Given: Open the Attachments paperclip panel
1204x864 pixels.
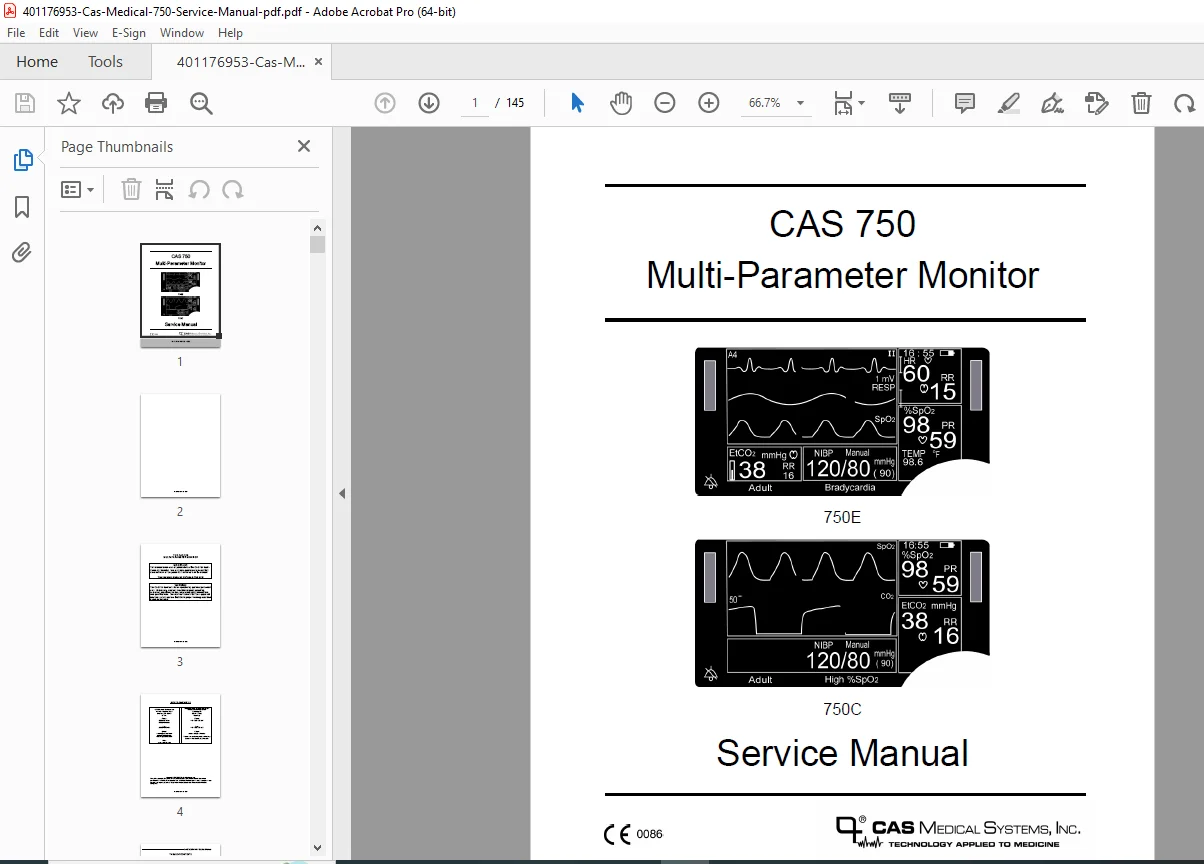Looking at the screenshot, I should (22, 253).
